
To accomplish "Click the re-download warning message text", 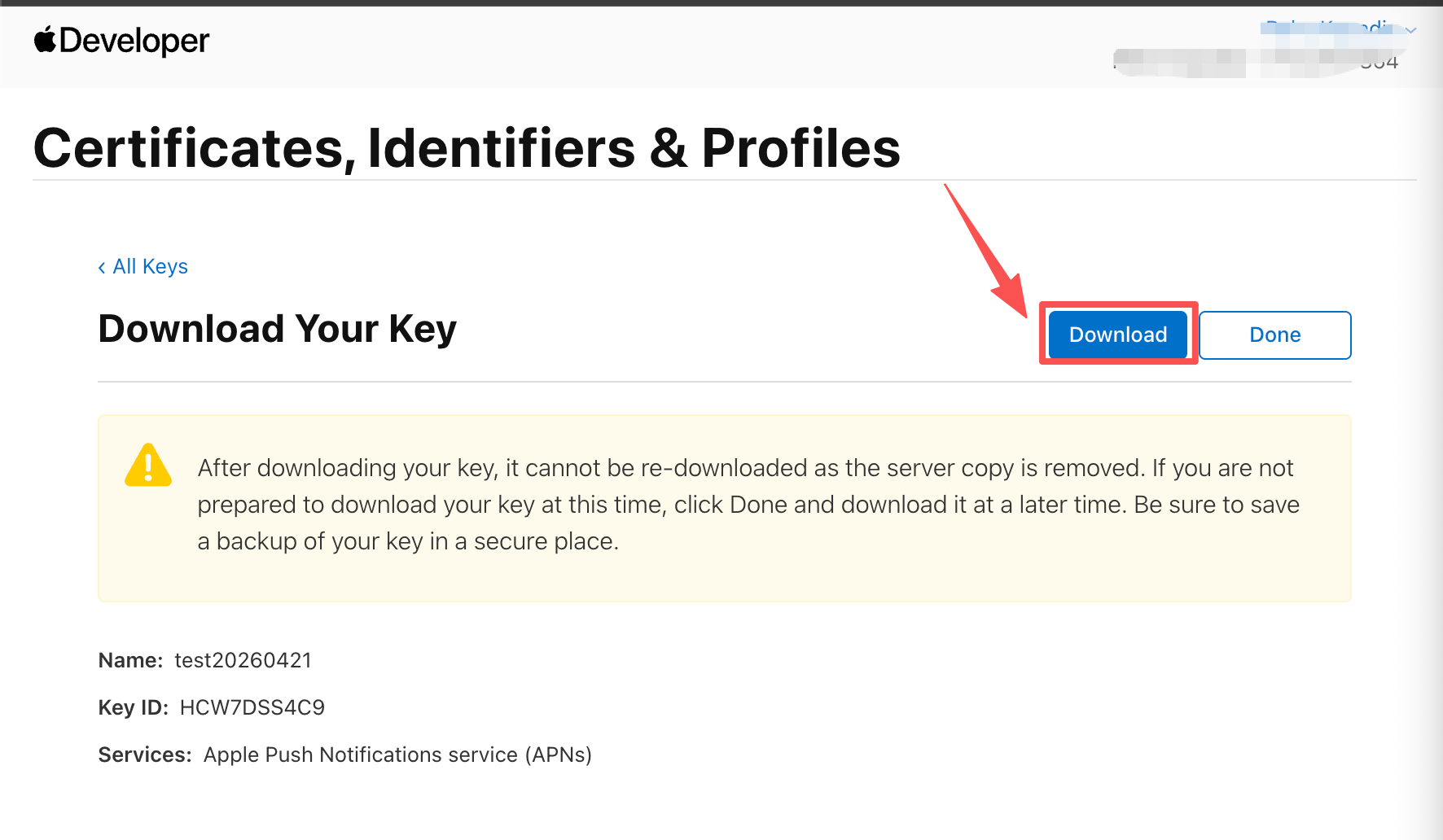I will tap(748, 504).
